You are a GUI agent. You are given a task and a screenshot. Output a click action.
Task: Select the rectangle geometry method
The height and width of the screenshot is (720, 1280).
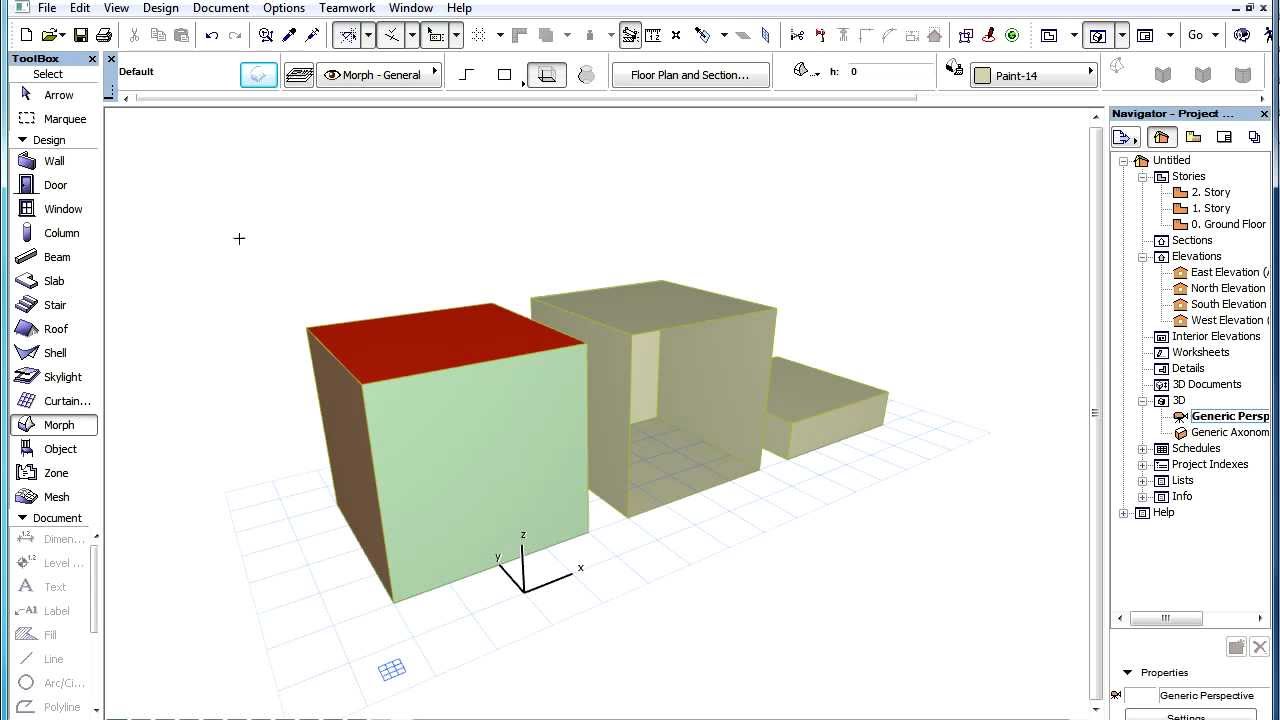click(x=505, y=75)
